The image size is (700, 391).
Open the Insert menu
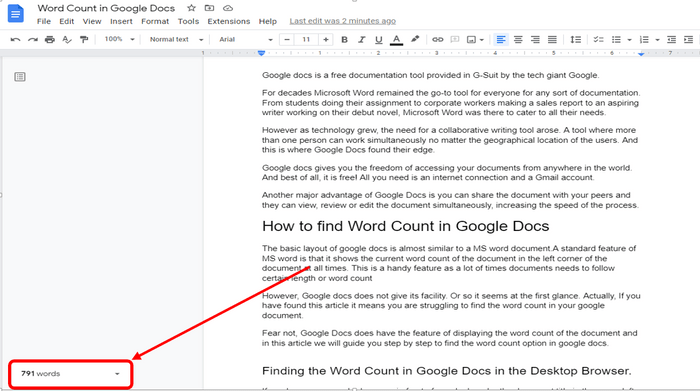121,21
